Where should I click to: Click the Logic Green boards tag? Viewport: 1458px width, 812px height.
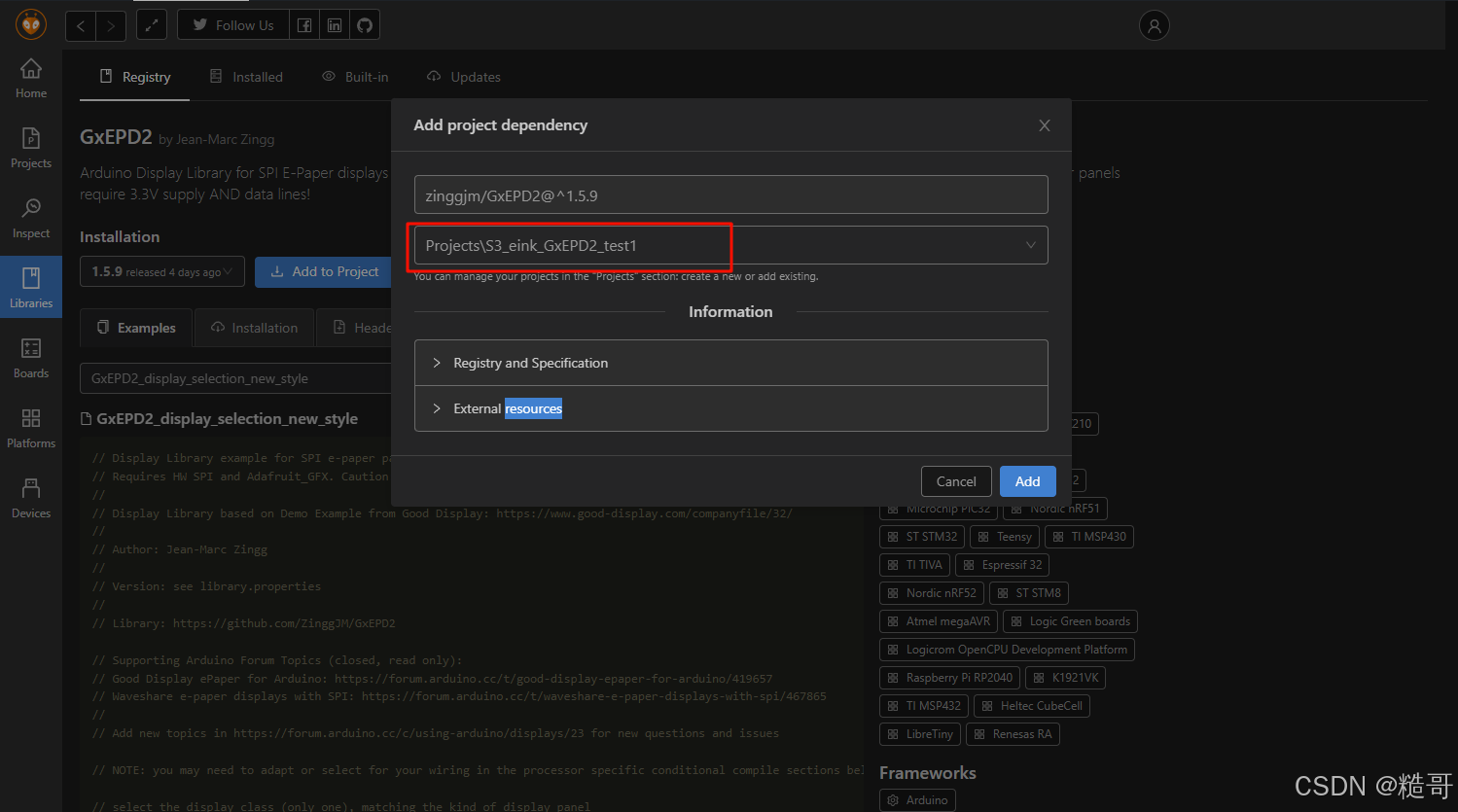pos(1070,621)
